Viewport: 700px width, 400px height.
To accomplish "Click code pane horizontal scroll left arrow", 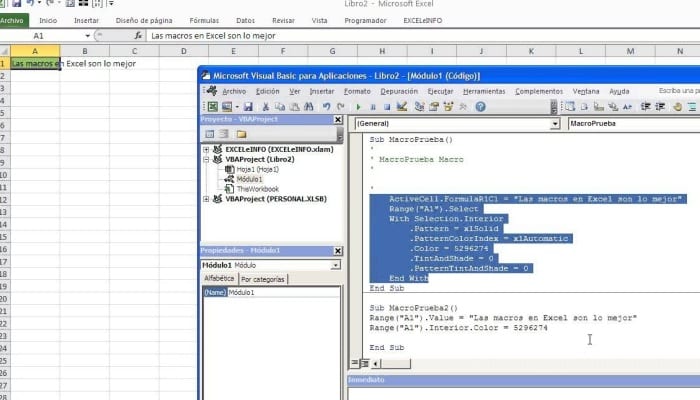I will pos(375,364).
